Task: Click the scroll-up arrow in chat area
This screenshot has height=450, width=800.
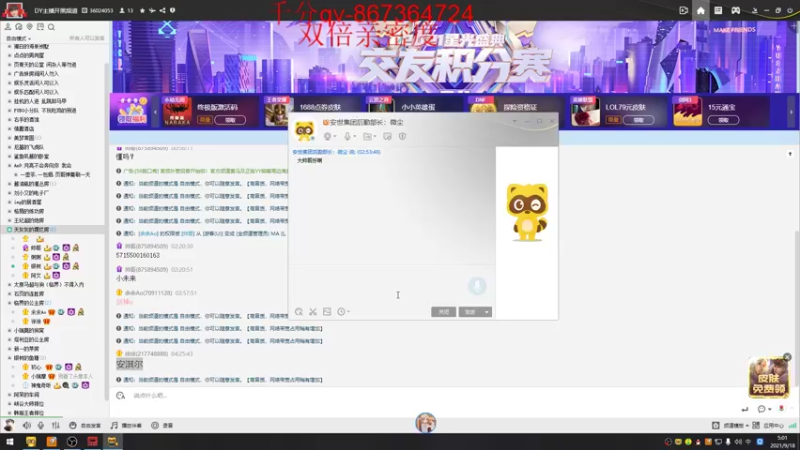Action: [x=790, y=154]
